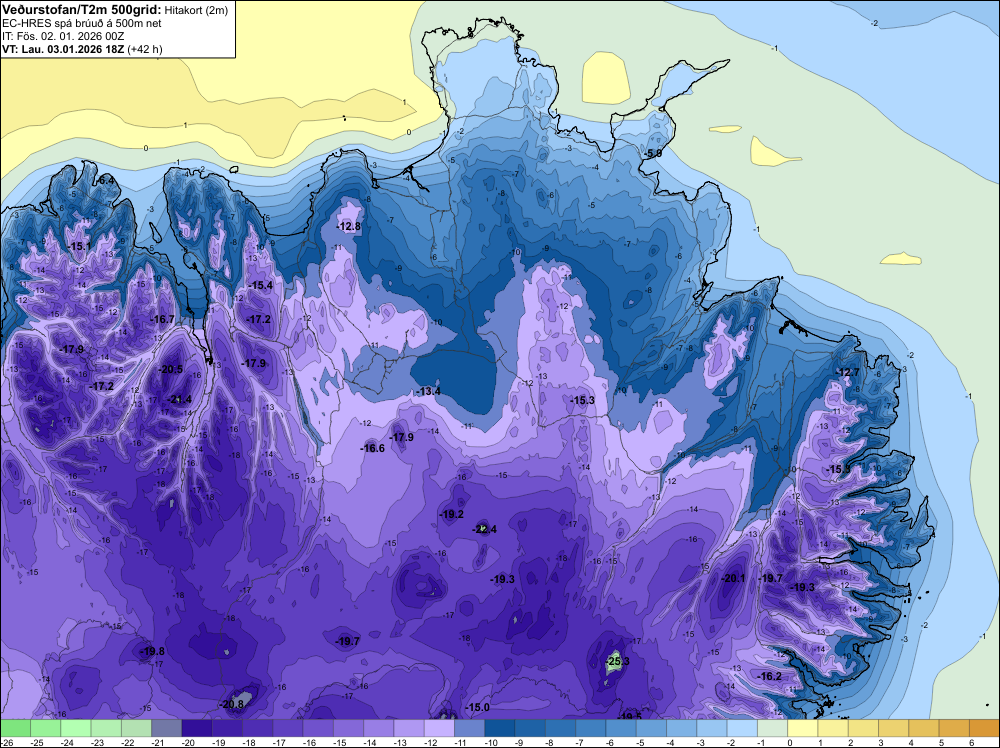
Task: Select the legend swatch between -13 and -12
Action: coord(409,728)
